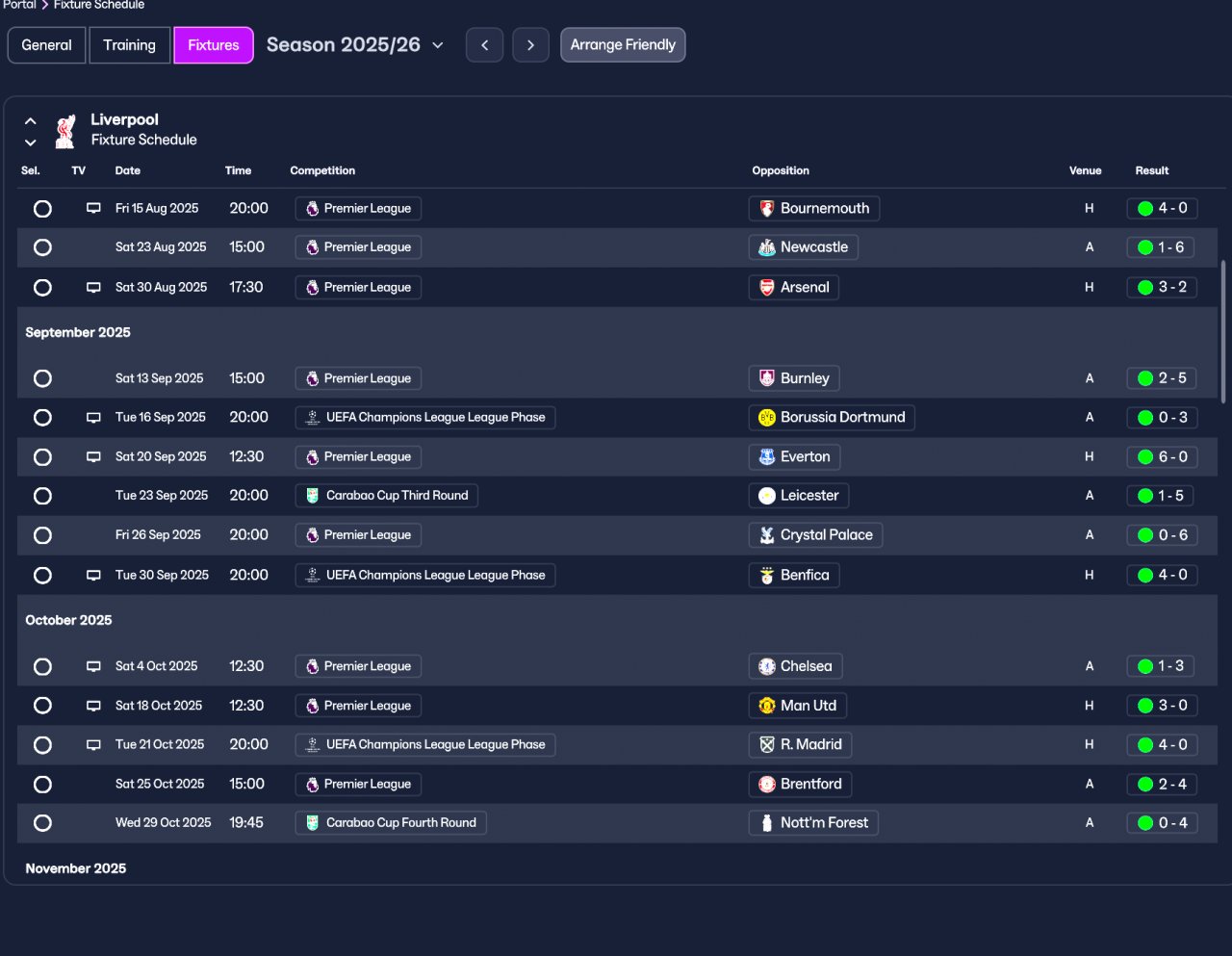The width and height of the screenshot is (1232, 956).
Task: Click the green result dot for Benfica match
Action: tap(1145, 576)
